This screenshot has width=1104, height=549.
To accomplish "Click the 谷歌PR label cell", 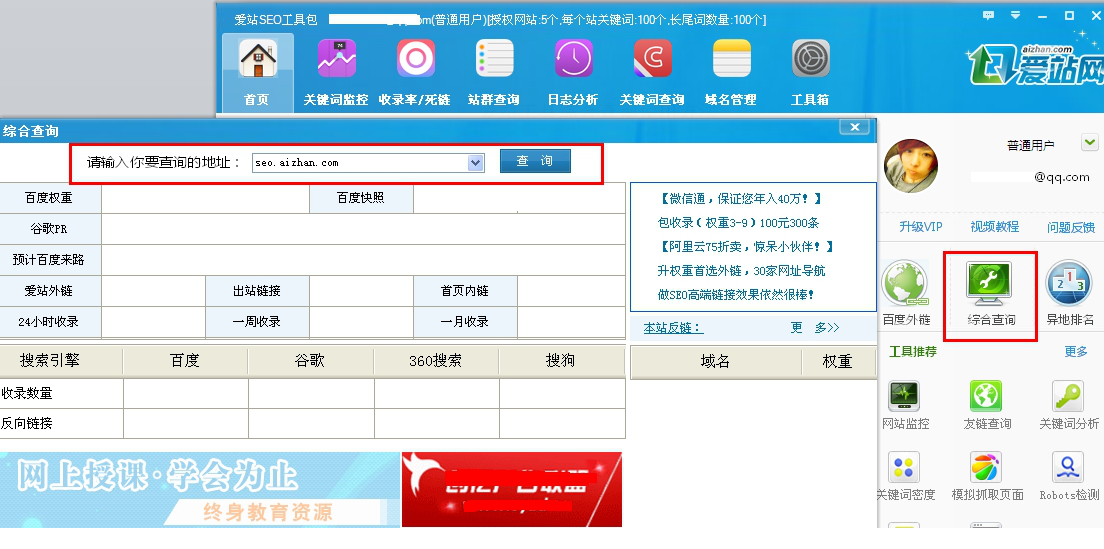I will (49, 229).
